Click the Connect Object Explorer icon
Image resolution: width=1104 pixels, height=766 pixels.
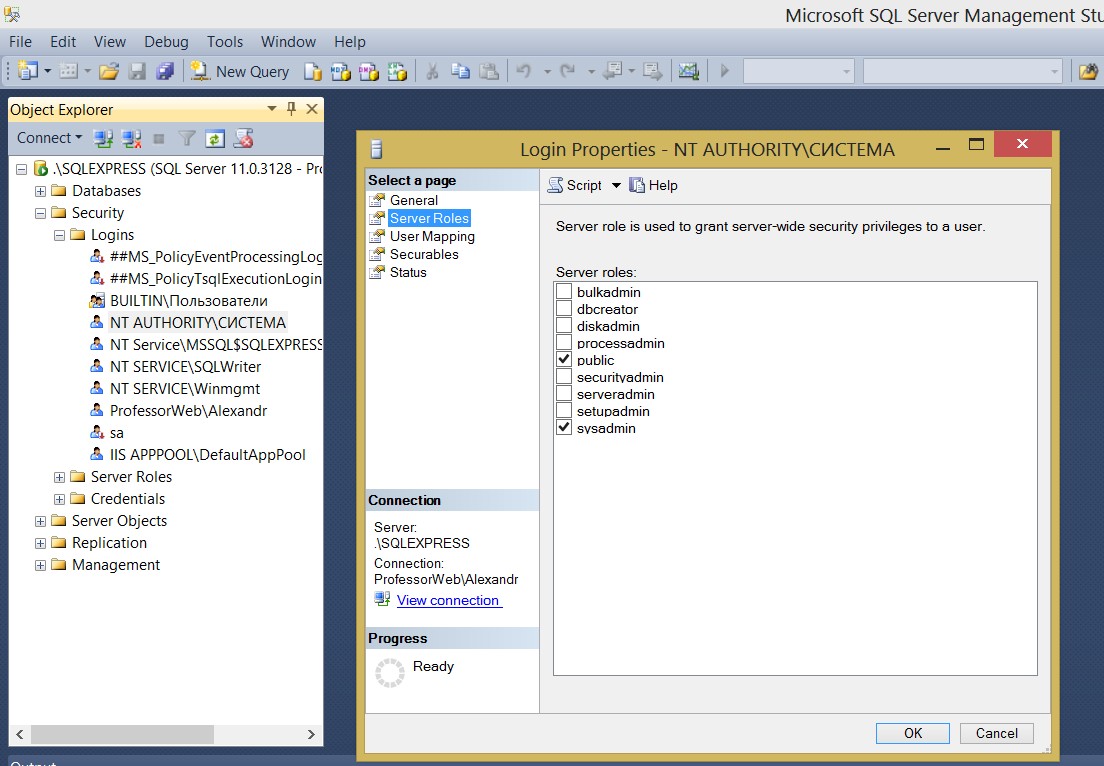[104, 139]
